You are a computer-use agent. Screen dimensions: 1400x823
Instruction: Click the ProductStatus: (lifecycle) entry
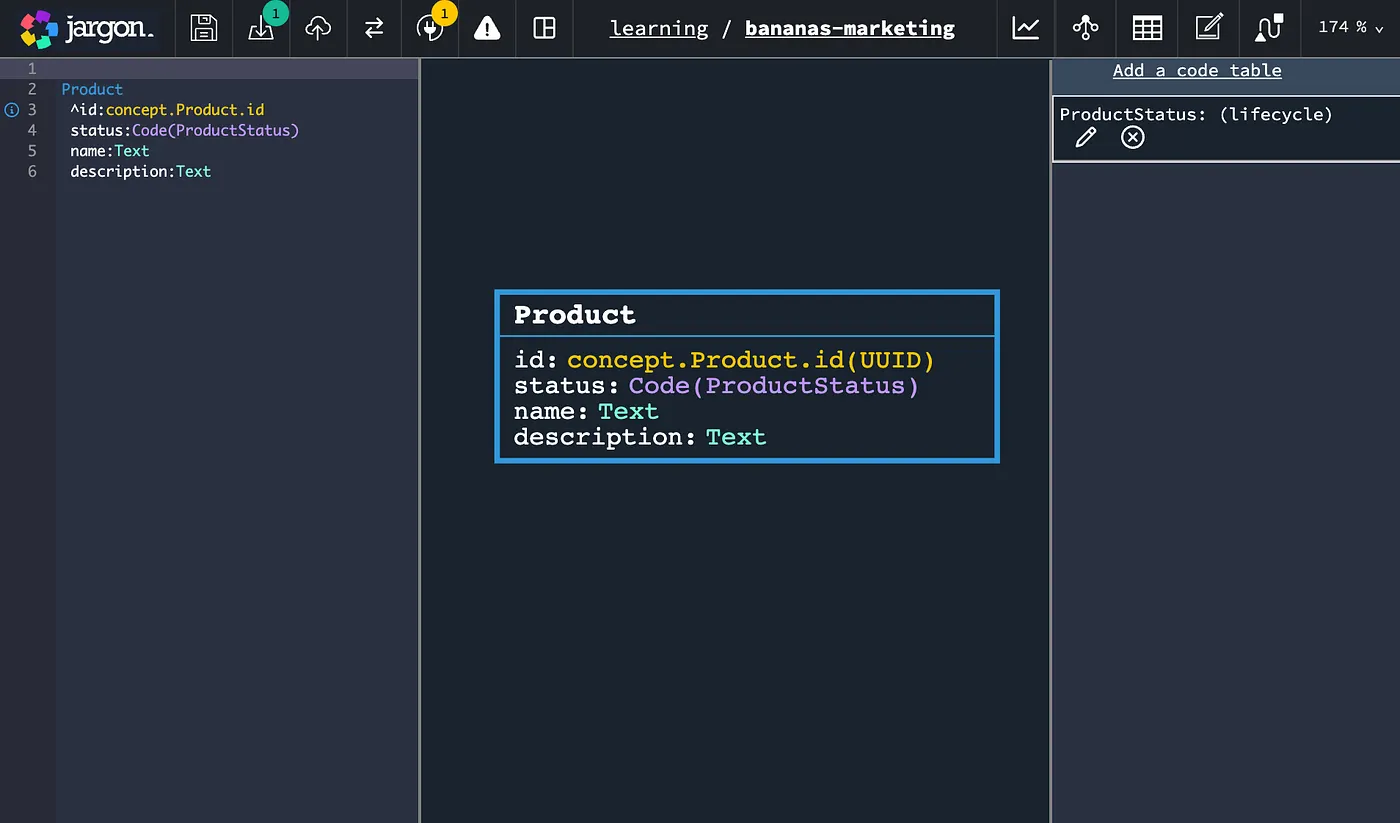1196,114
